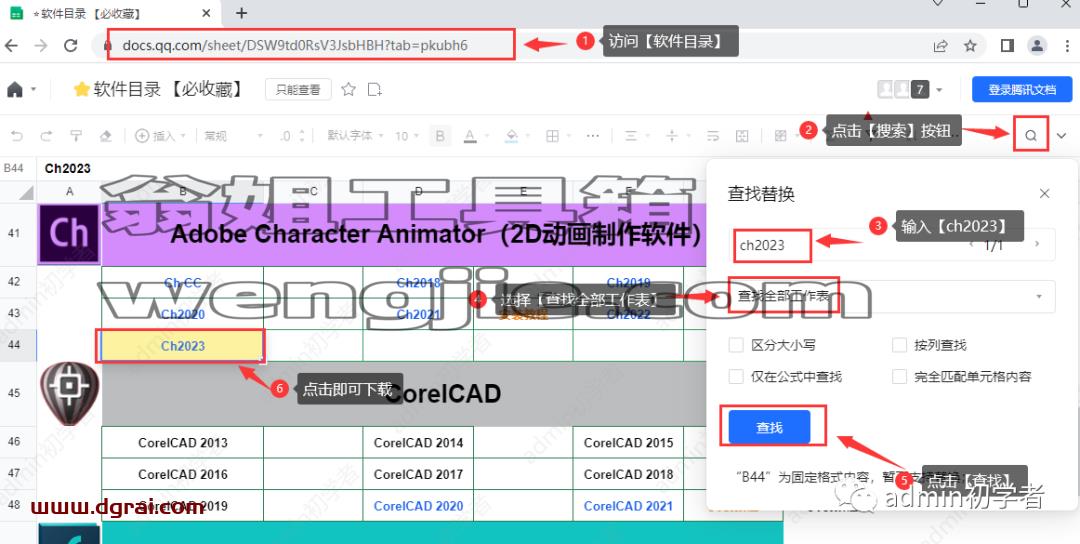Open the CorelCAD 2020 link

[x=419, y=506]
